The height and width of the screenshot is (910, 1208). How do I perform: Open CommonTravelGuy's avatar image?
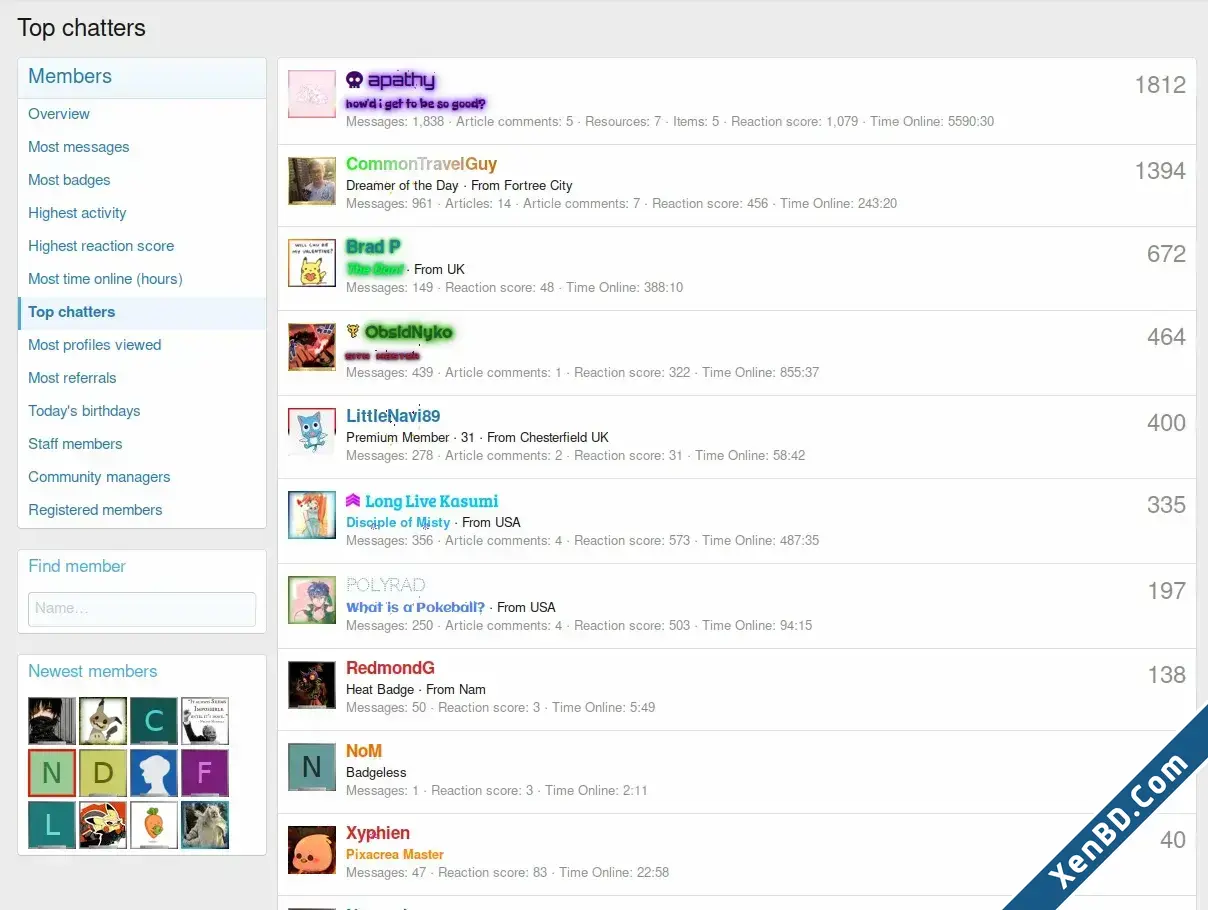312,180
